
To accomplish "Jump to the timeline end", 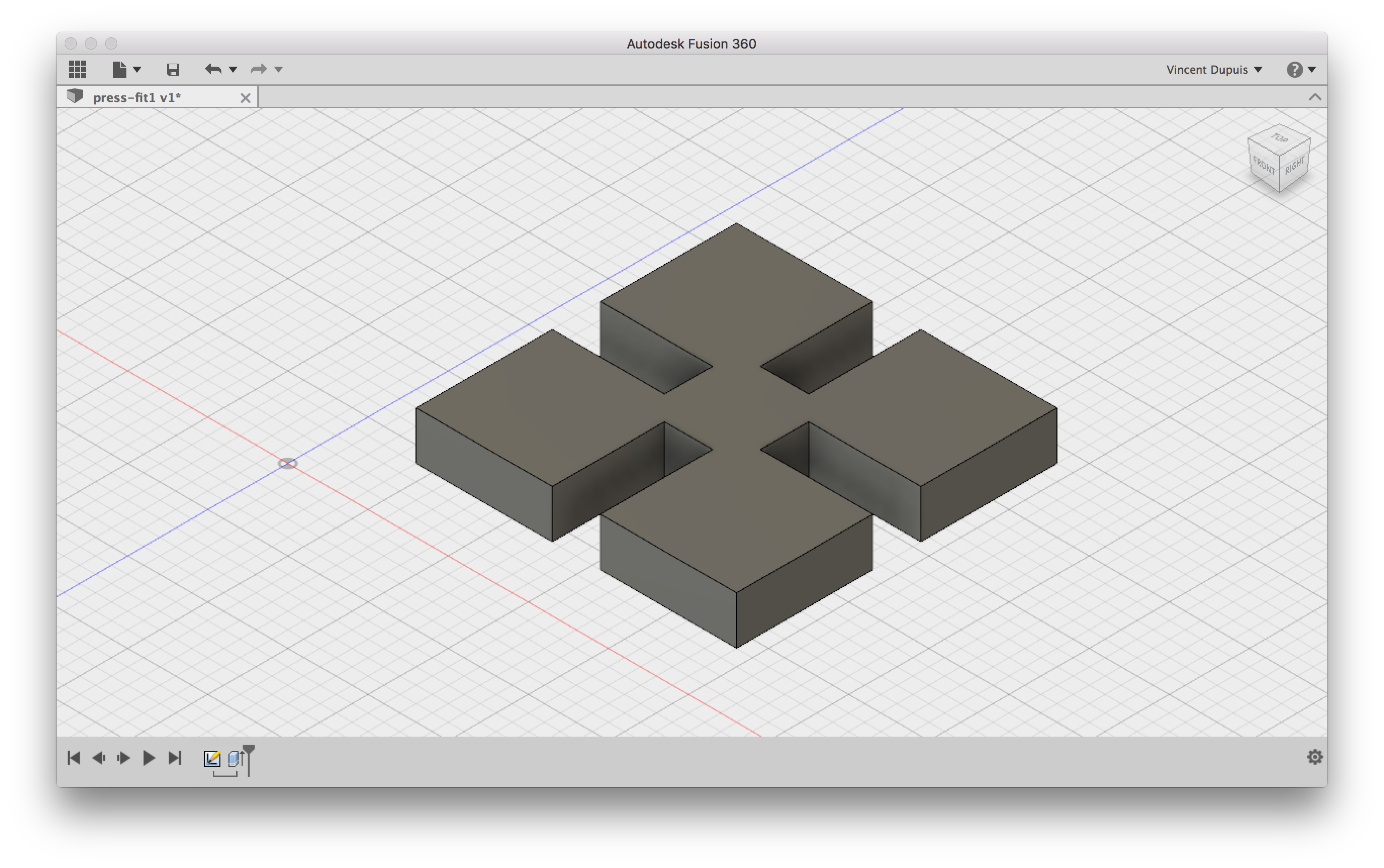I will click(x=175, y=758).
